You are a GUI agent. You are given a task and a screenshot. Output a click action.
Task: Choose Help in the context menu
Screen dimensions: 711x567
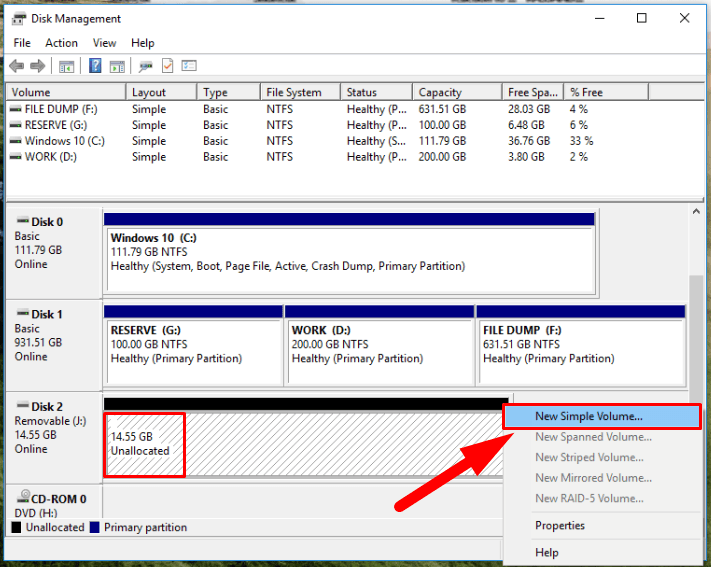point(602,552)
